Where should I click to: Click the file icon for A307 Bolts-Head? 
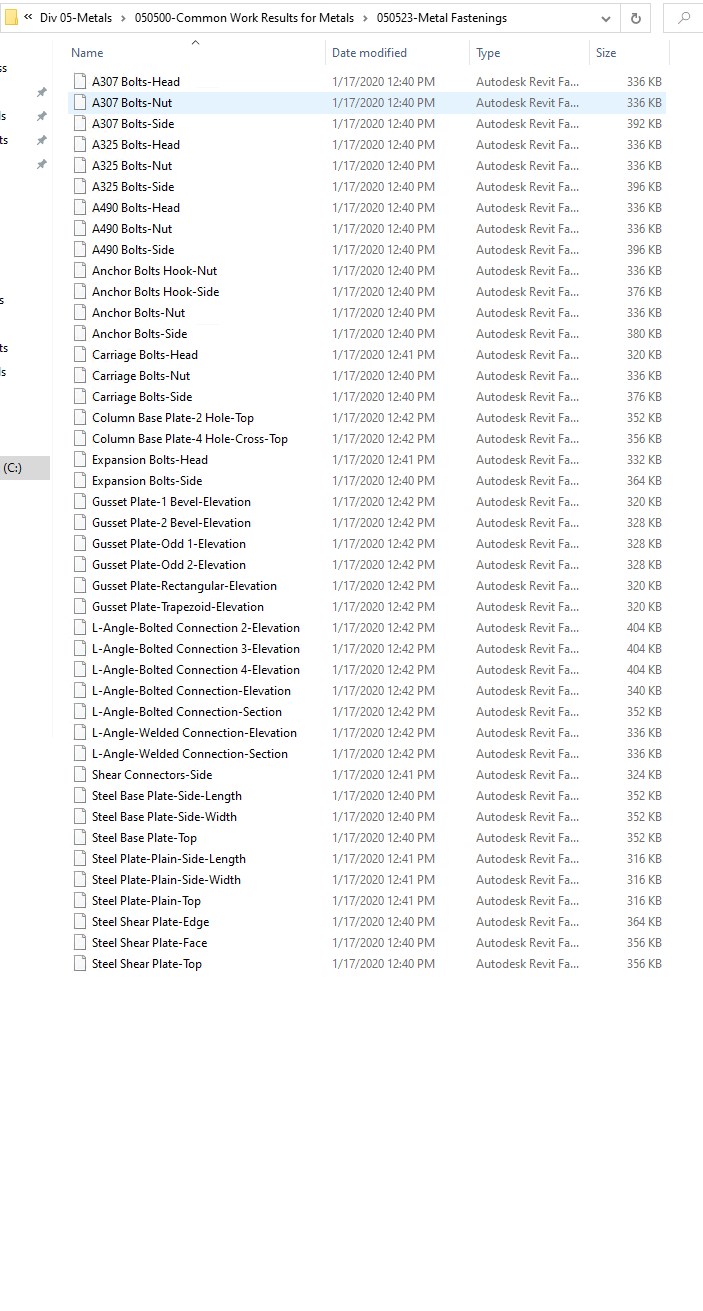point(80,81)
